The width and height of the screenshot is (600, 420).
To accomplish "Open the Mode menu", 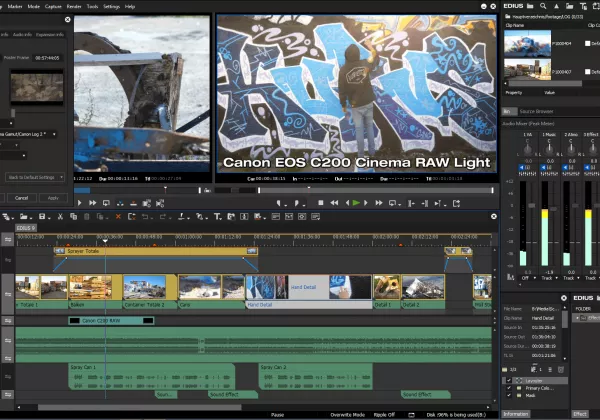I will 34,7.
